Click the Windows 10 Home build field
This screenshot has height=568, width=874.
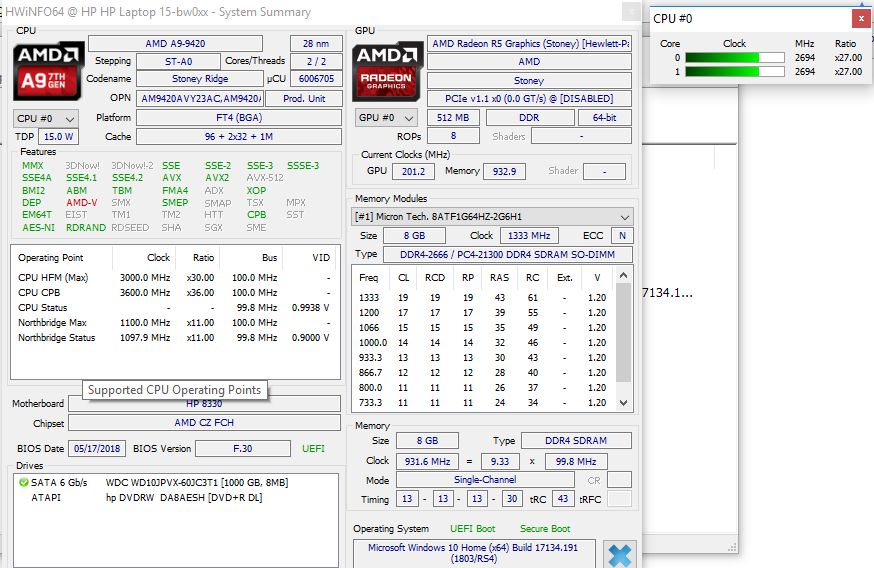473,553
